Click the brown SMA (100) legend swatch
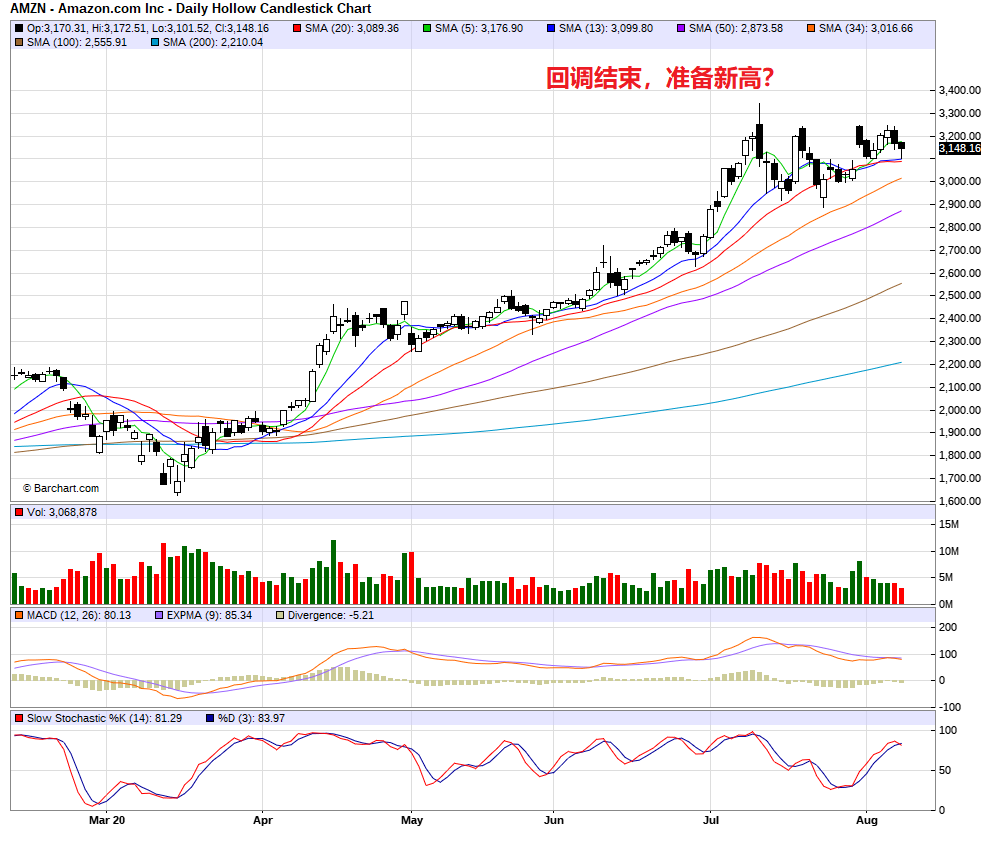Screen dimensions: 985x851 pos(19,42)
